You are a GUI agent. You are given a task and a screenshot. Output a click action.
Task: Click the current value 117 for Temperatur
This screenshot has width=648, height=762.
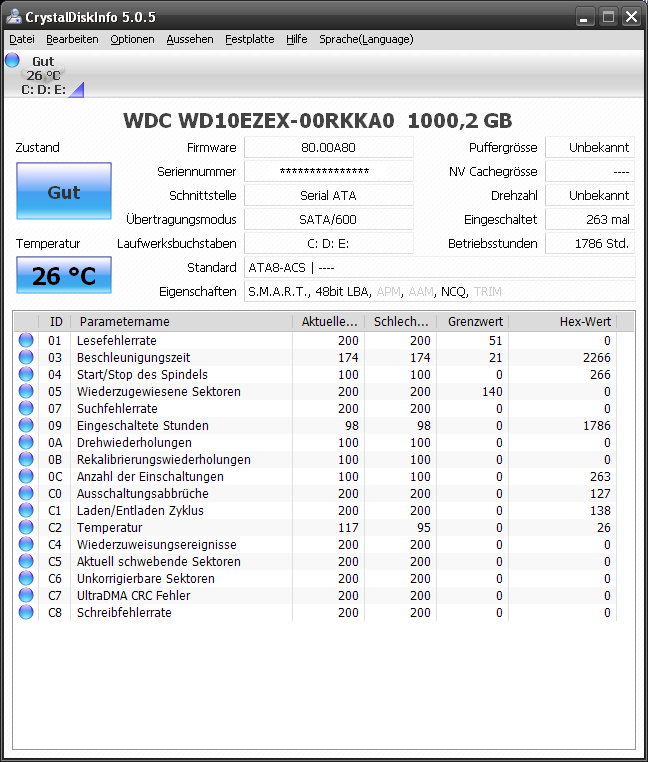pyautogui.click(x=348, y=528)
